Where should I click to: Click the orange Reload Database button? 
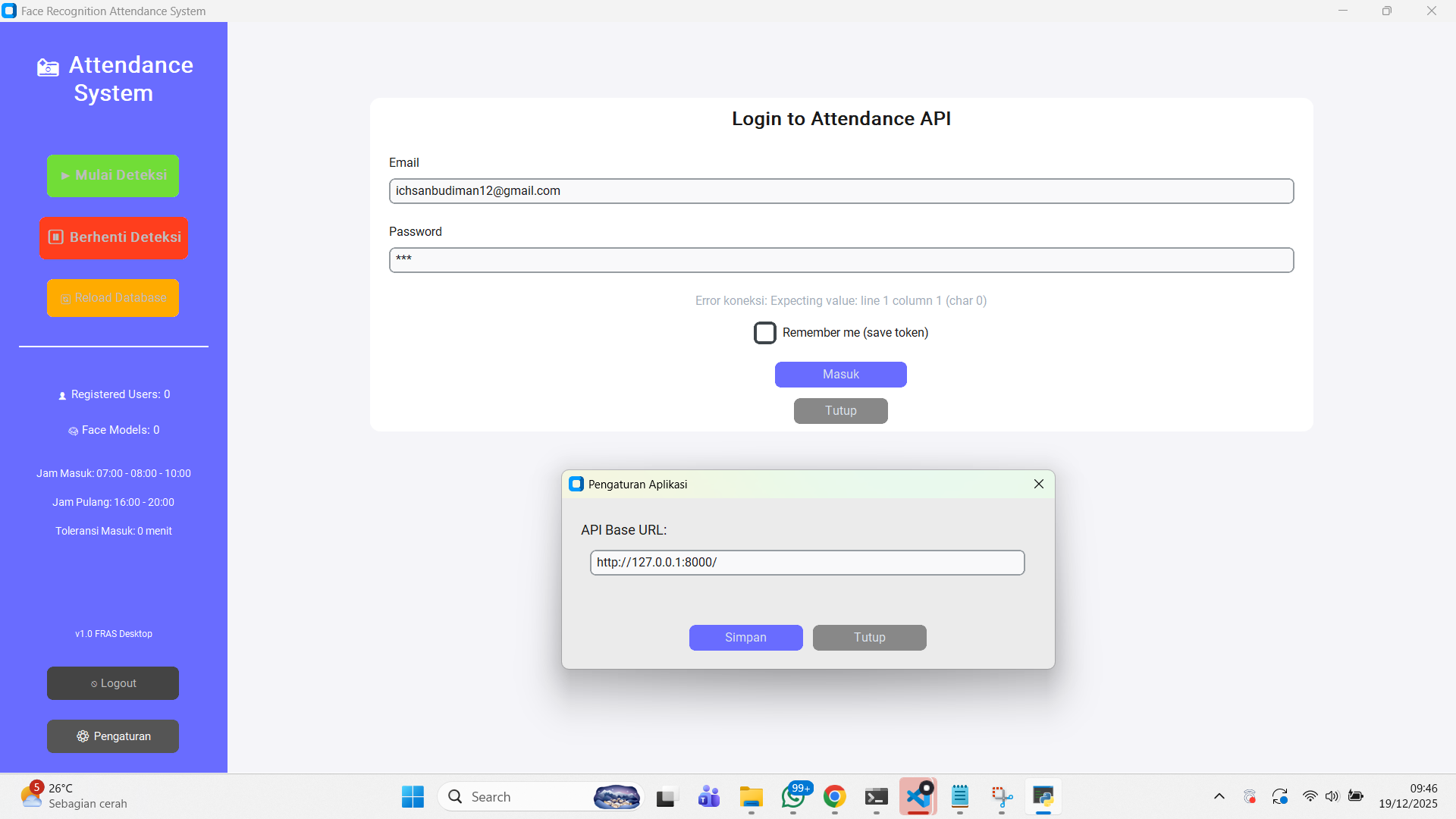click(113, 298)
